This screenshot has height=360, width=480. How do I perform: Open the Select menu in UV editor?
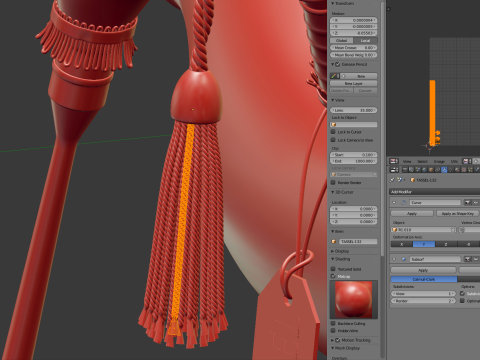pyautogui.click(x=423, y=161)
